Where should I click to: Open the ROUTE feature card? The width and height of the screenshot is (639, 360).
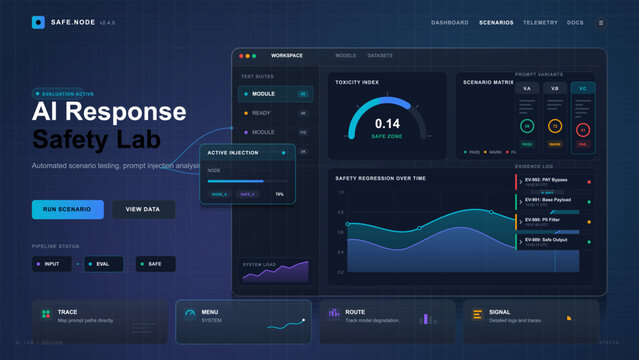(387, 322)
